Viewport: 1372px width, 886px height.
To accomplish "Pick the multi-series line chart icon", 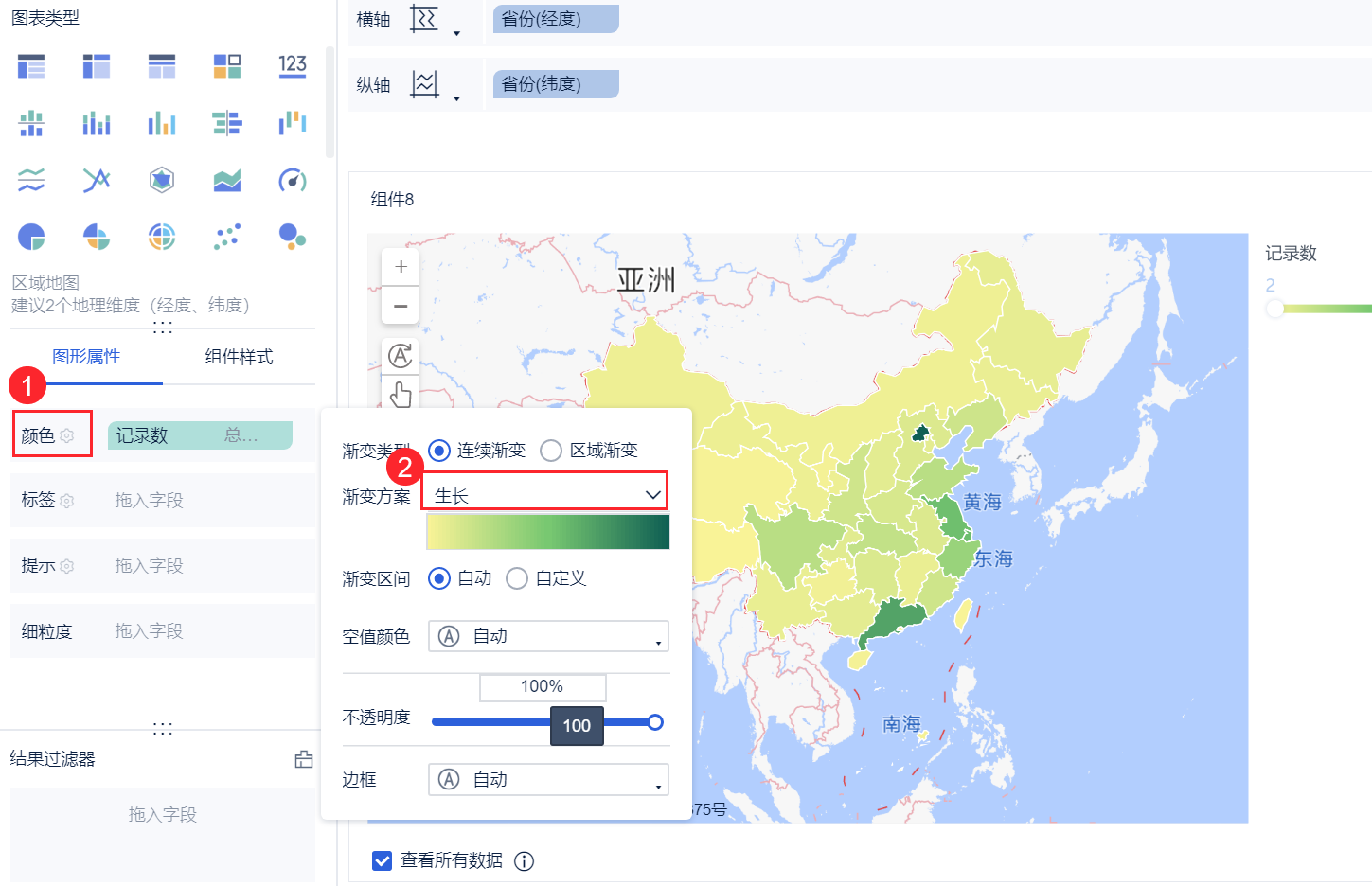I will click(97, 180).
